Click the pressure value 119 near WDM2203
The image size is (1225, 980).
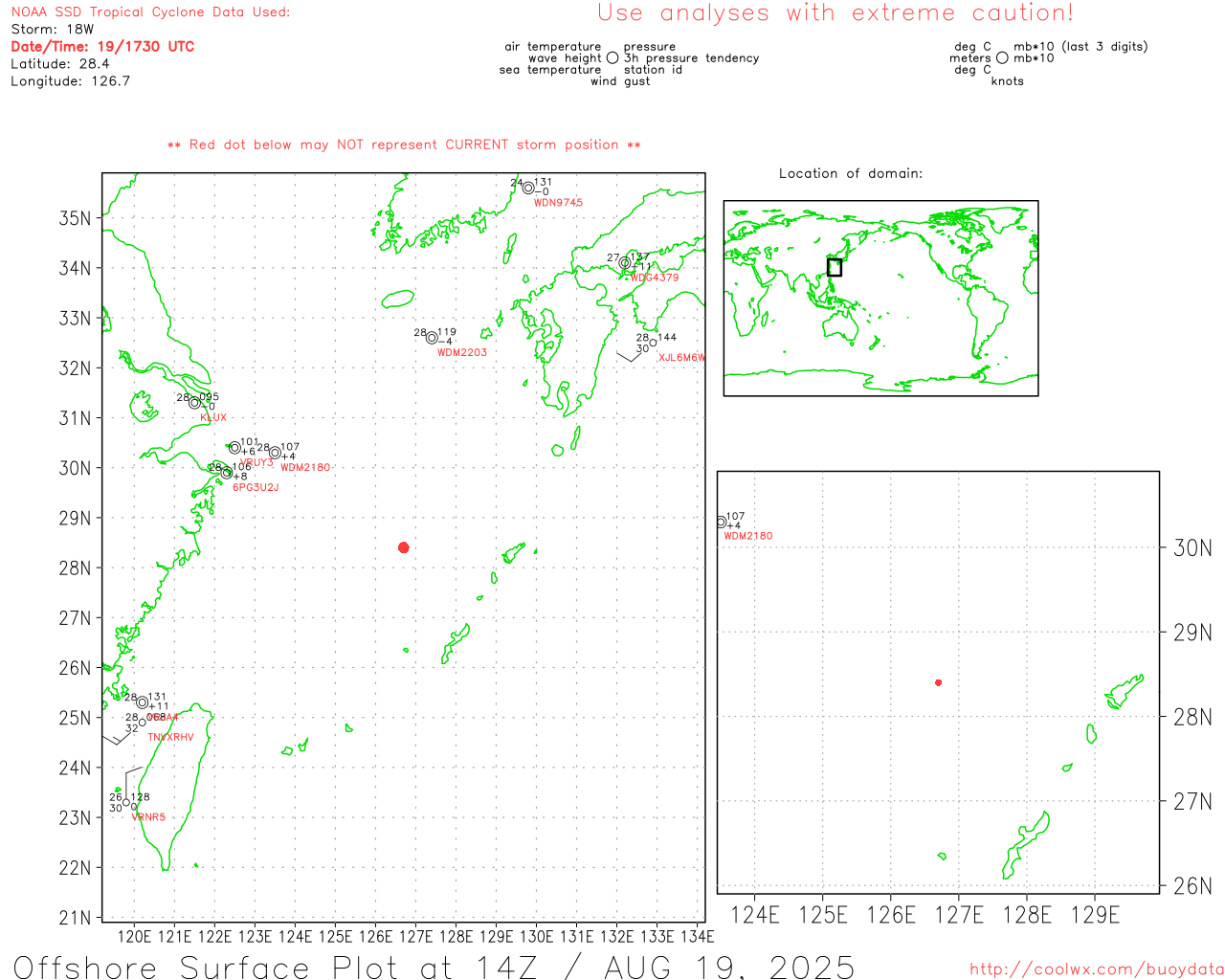point(447,332)
